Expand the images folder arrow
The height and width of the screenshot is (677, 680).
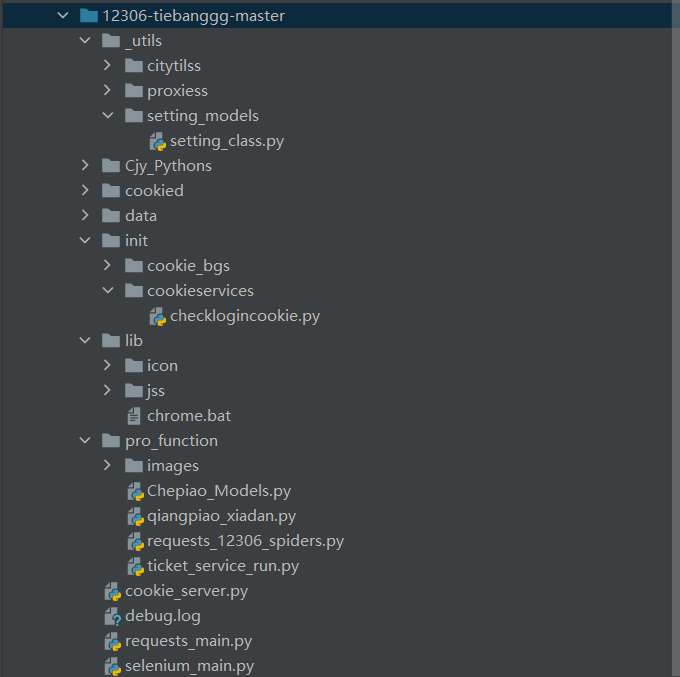[107, 465]
